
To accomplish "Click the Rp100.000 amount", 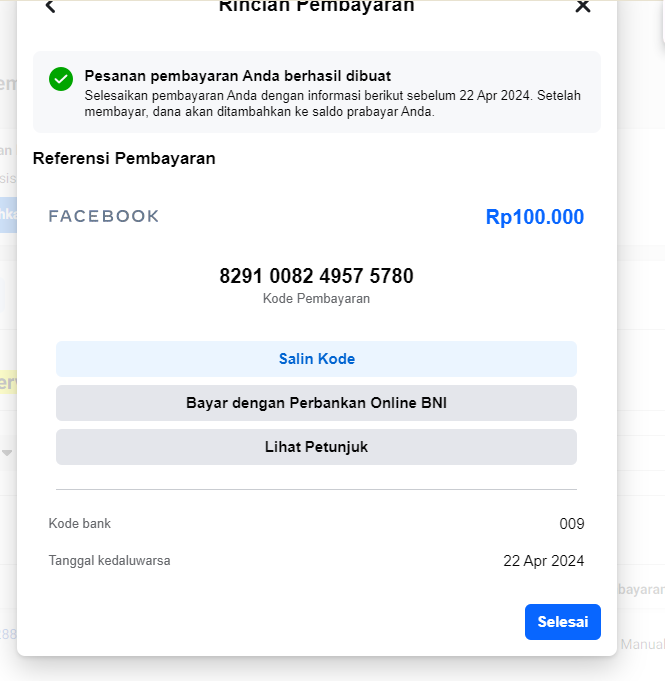I will 534,217.
